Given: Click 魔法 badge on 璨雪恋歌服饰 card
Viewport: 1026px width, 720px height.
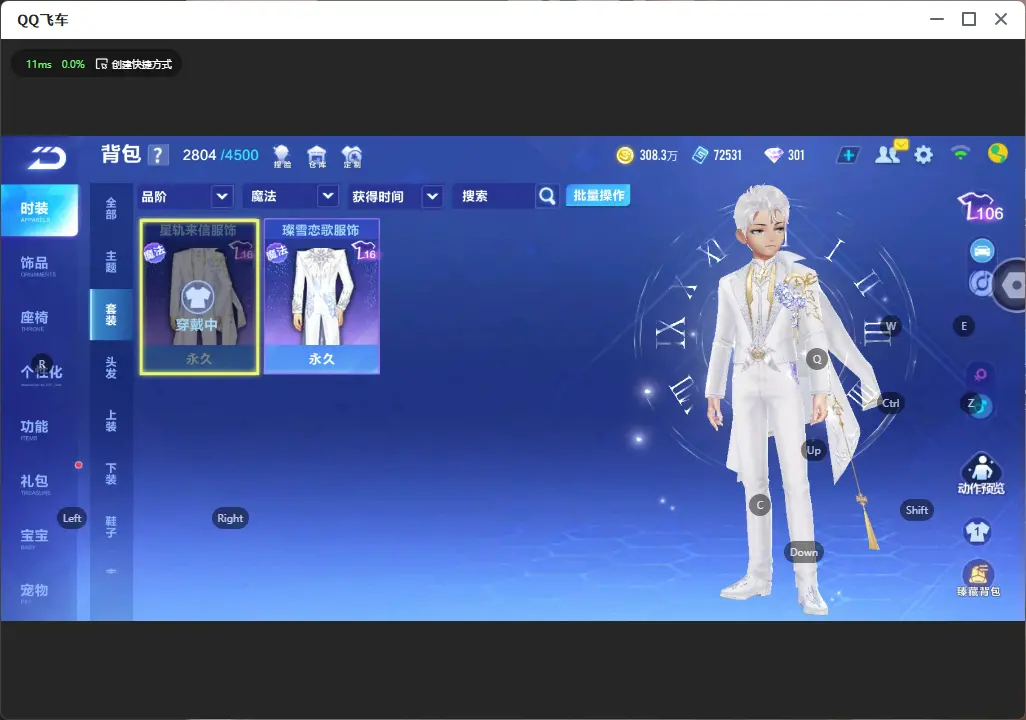Looking at the screenshot, I should pyautogui.click(x=277, y=251).
